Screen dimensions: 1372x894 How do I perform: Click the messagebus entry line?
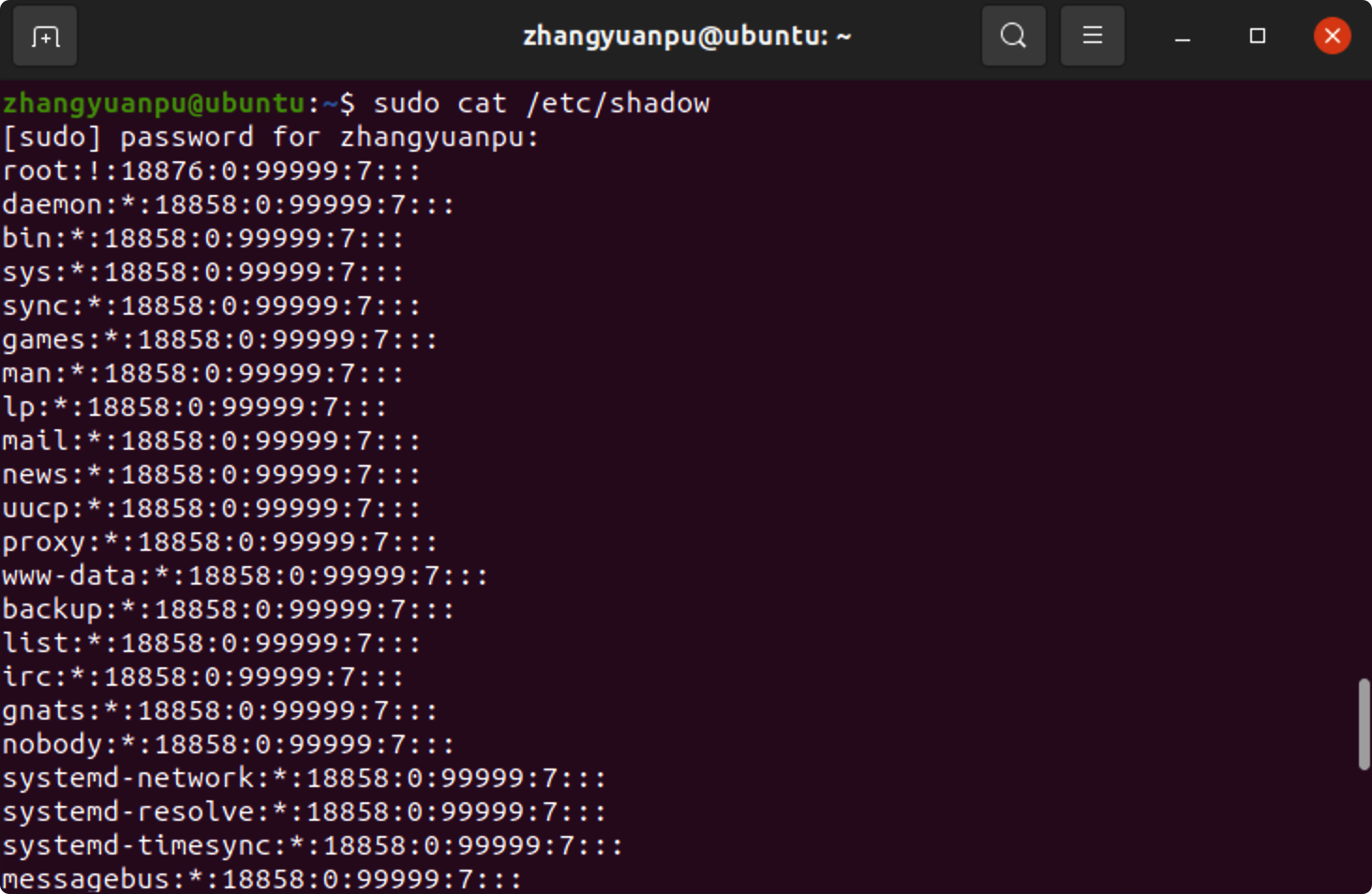(x=262, y=879)
